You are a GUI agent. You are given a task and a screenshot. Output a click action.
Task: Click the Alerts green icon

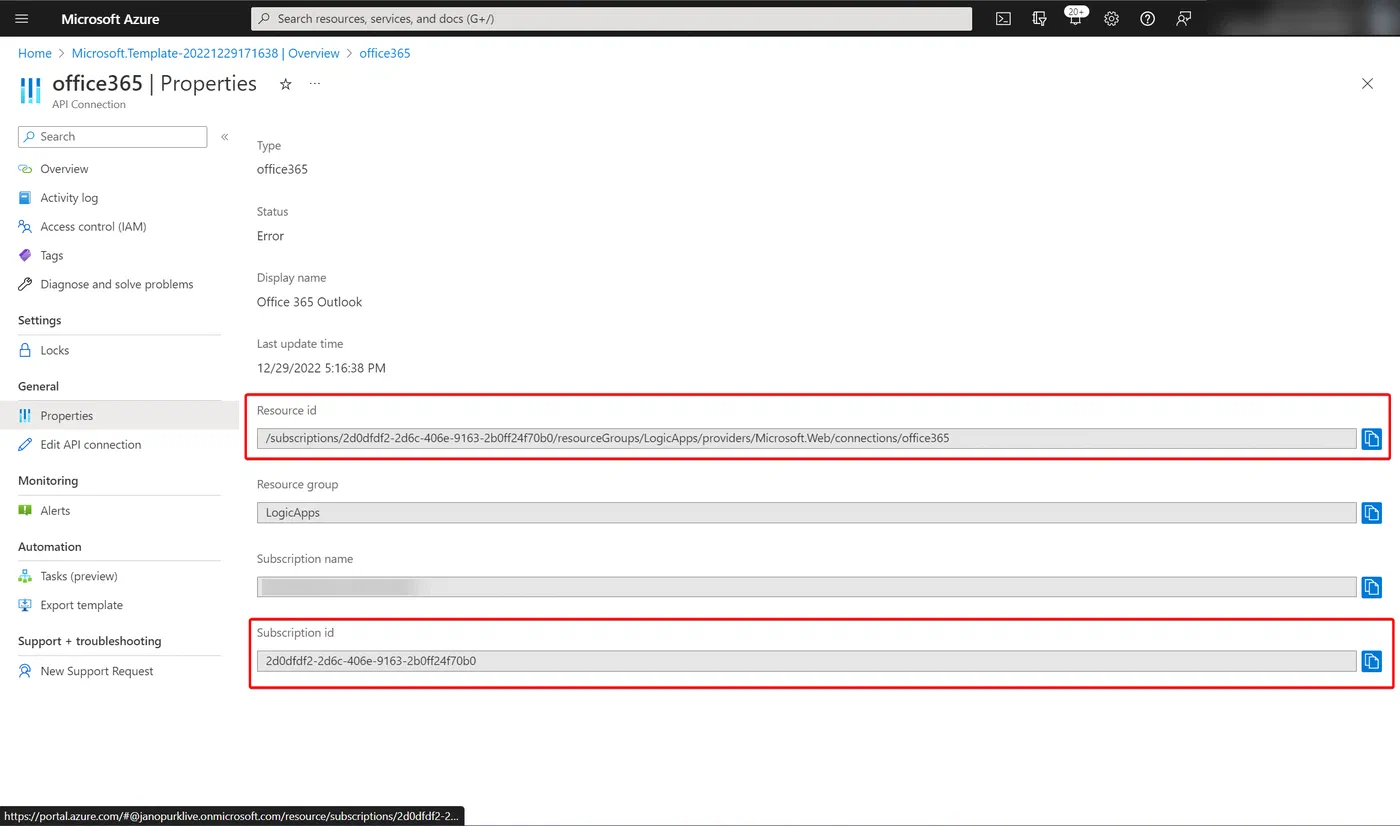(x=25, y=511)
